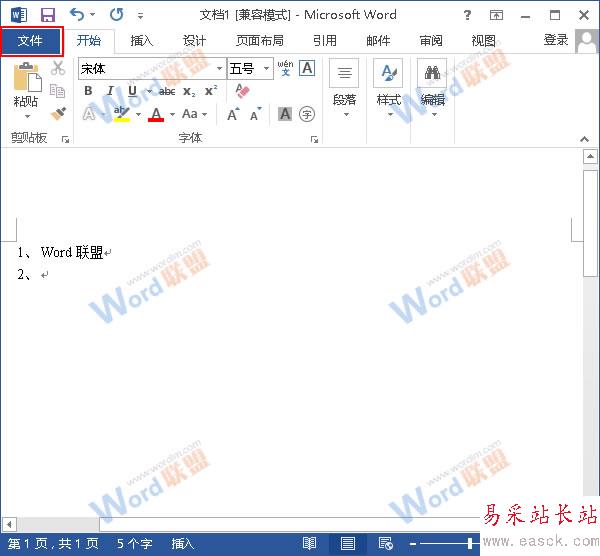Click the Word application icon in title bar
Screen dimensions: 600x556
click(x=18, y=15)
